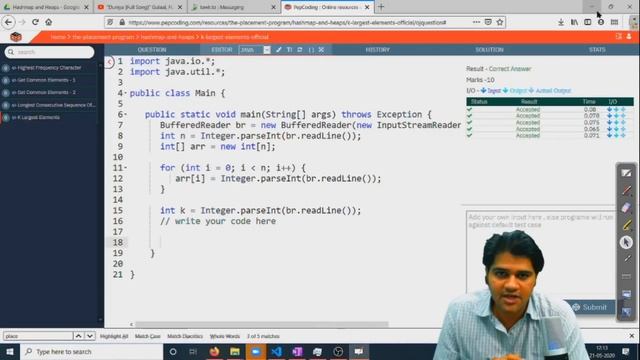Screen dimensions: 640x360
Task: Toggle Whole Words in find bar
Action: click(x=225, y=336)
